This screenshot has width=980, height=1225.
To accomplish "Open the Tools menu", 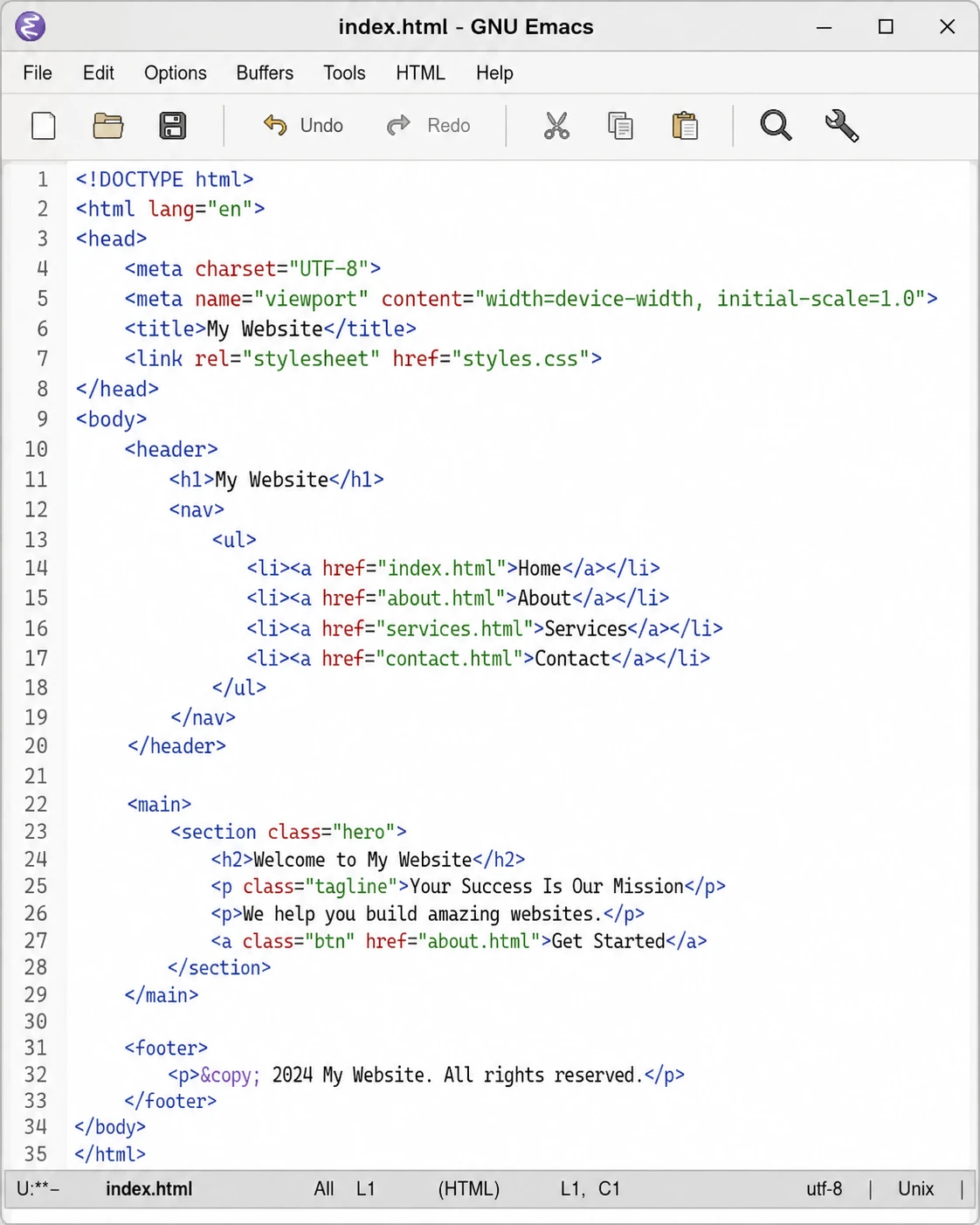I will pos(344,73).
